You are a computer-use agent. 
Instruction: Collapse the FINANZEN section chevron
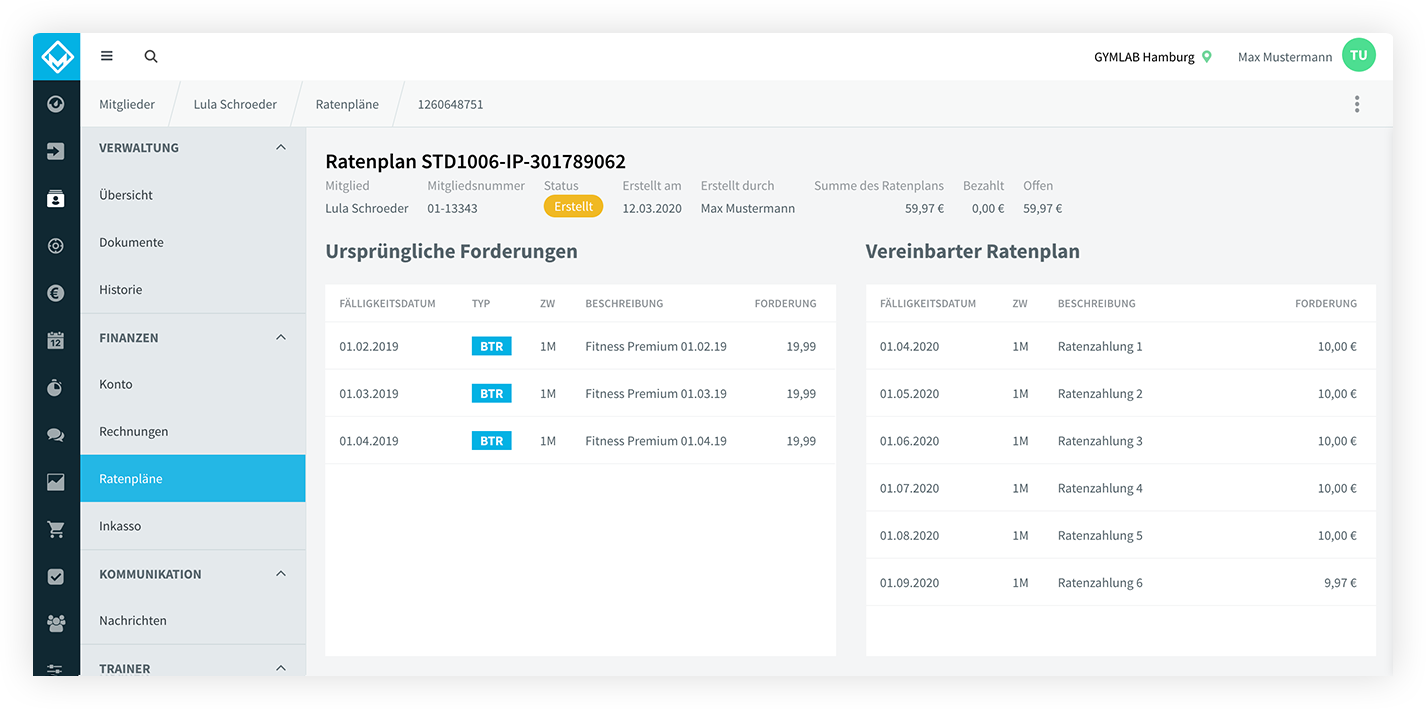pyautogui.click(x=281, y=337)
